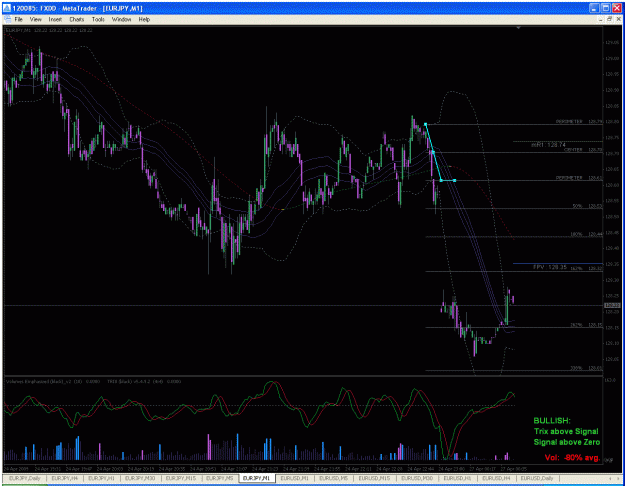Switch to the EURJPY,M15 chart tab
The image size is (625, 486).
pos(181,478)
